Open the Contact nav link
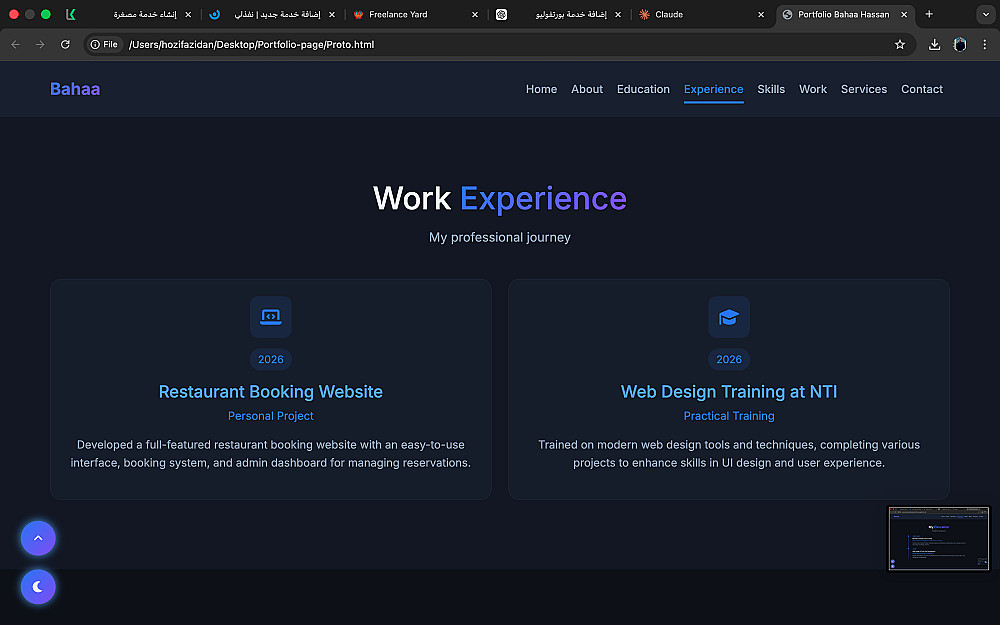The image size is (1000, 625). pyautogui.click(x=922, y=89)
